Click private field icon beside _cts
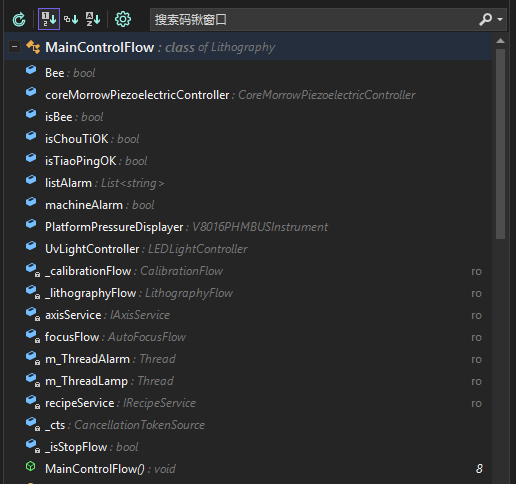The width and height of the screenshot is (516, 484). (x=33, y=423)
